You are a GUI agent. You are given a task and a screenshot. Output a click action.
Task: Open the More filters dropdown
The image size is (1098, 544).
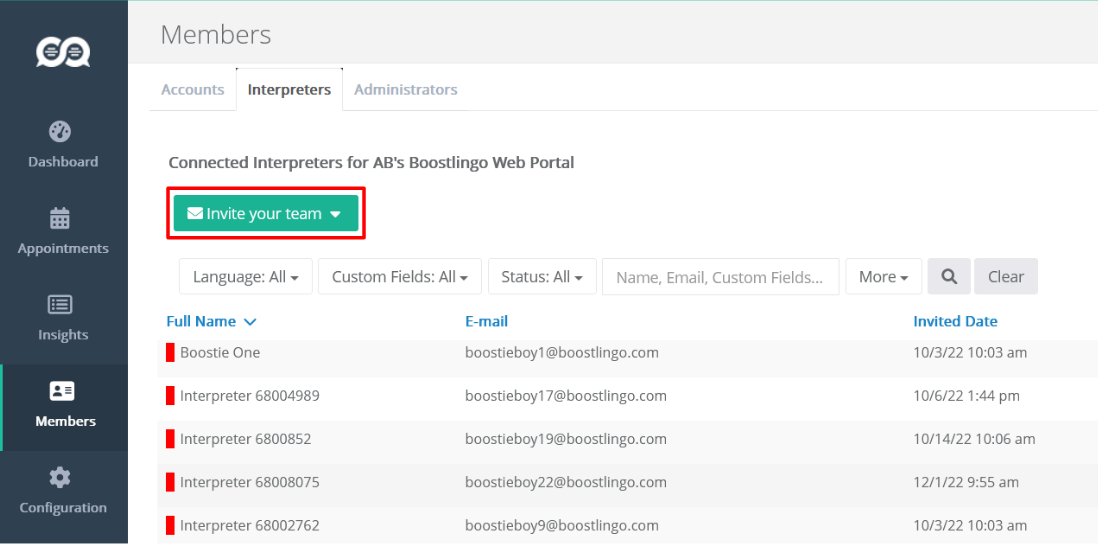pyautogui.click(x=884, y=277)
